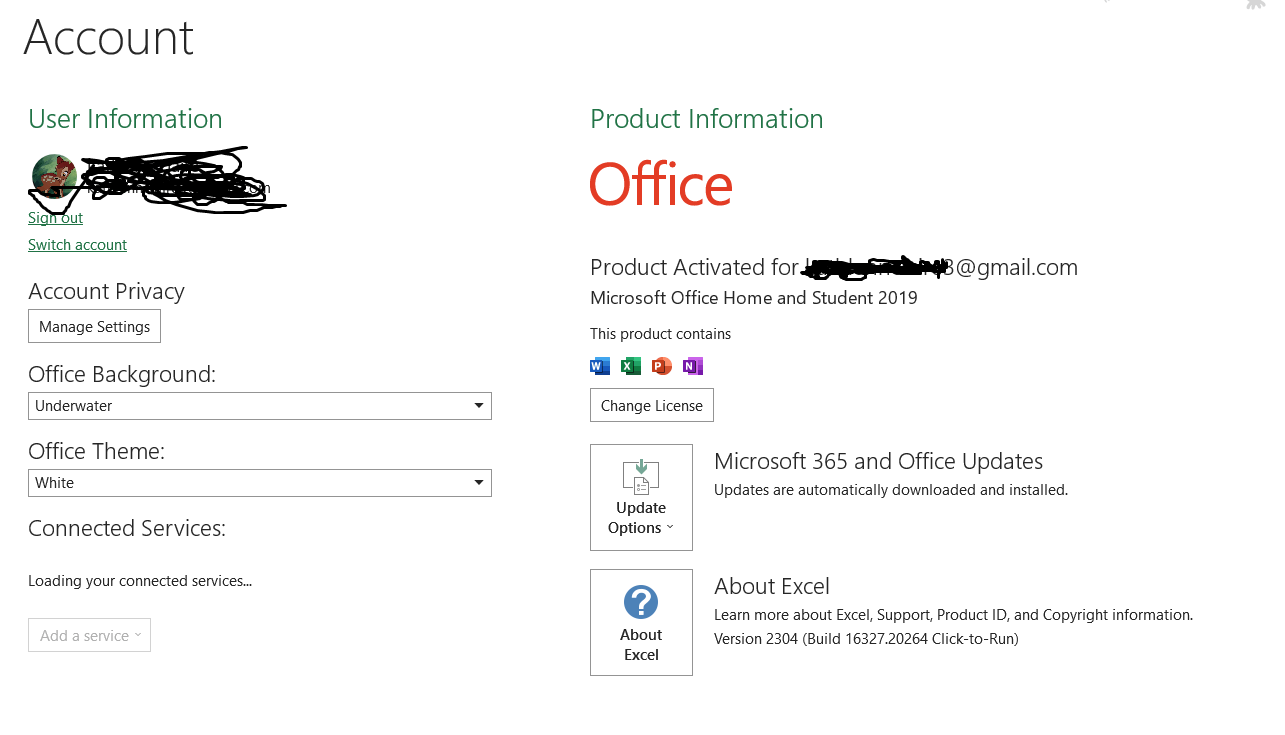
Task: Click the Update Options button
Action: tap(641, 497)
